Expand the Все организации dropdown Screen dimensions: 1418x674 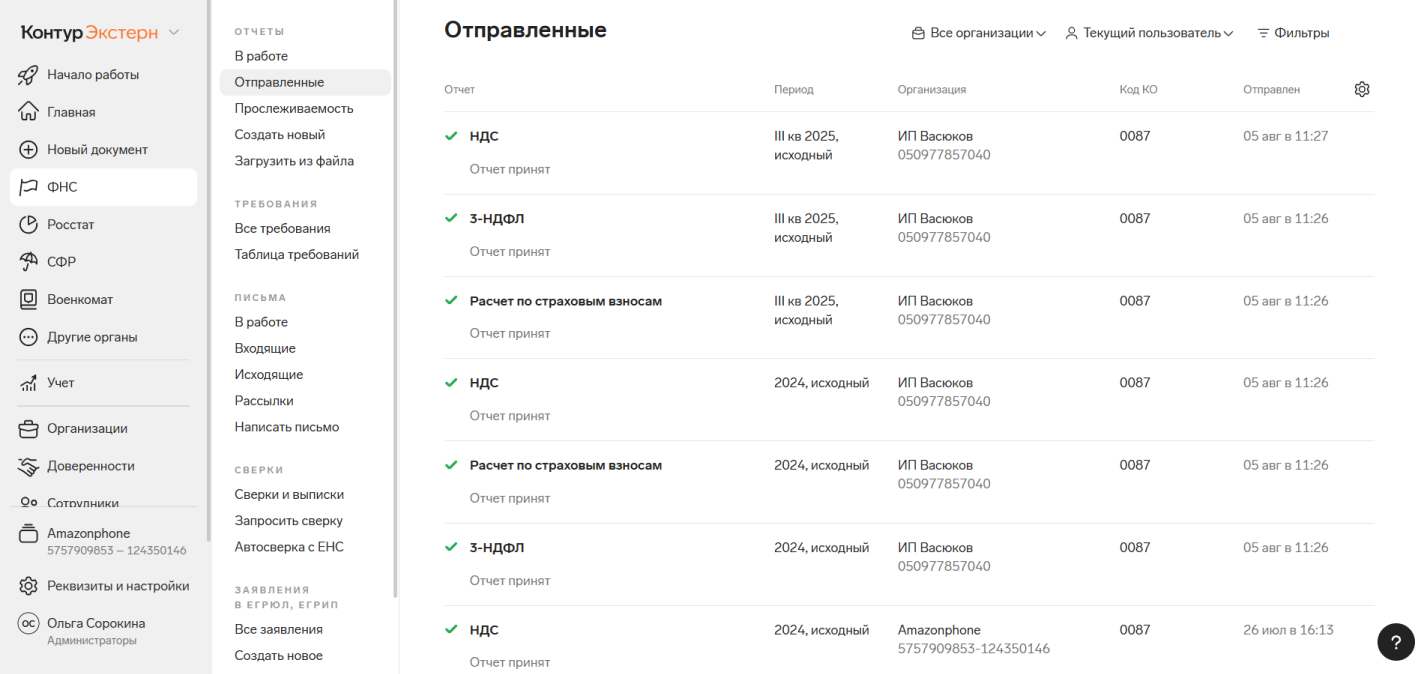(x=978, y=33)
